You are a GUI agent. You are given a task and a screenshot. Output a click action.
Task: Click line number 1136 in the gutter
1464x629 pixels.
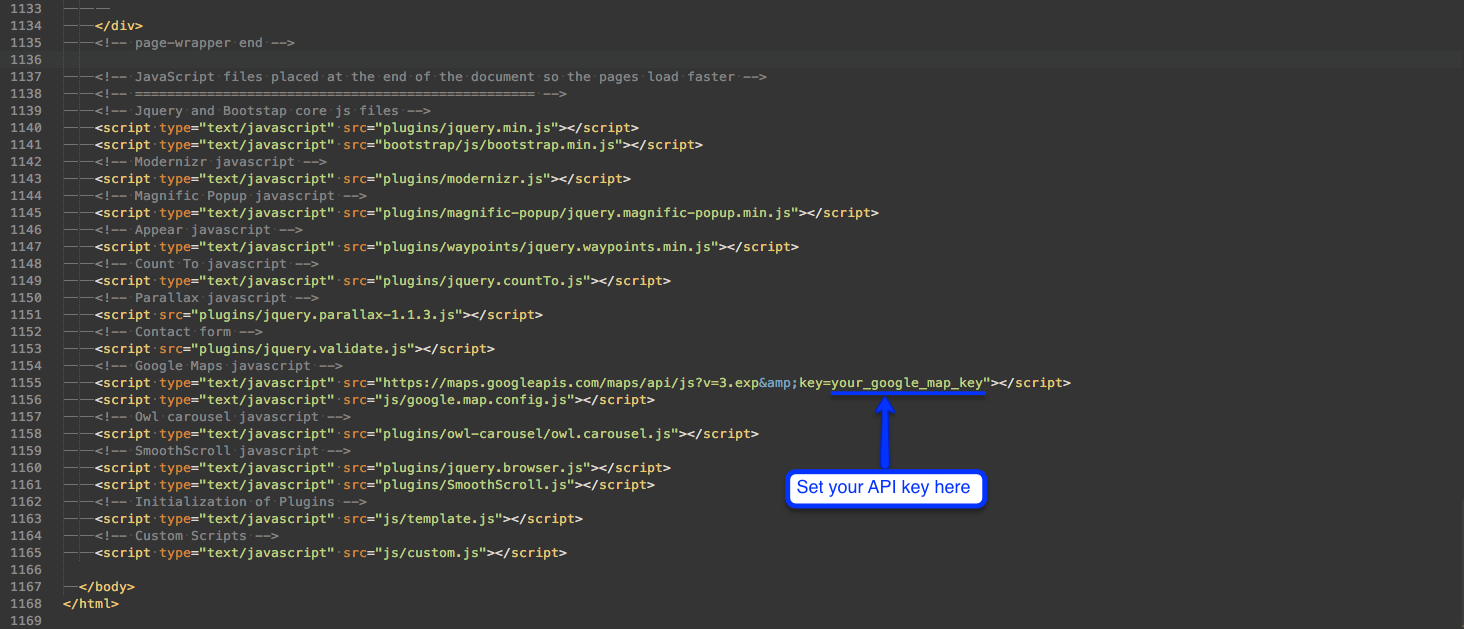click(25, 60)
